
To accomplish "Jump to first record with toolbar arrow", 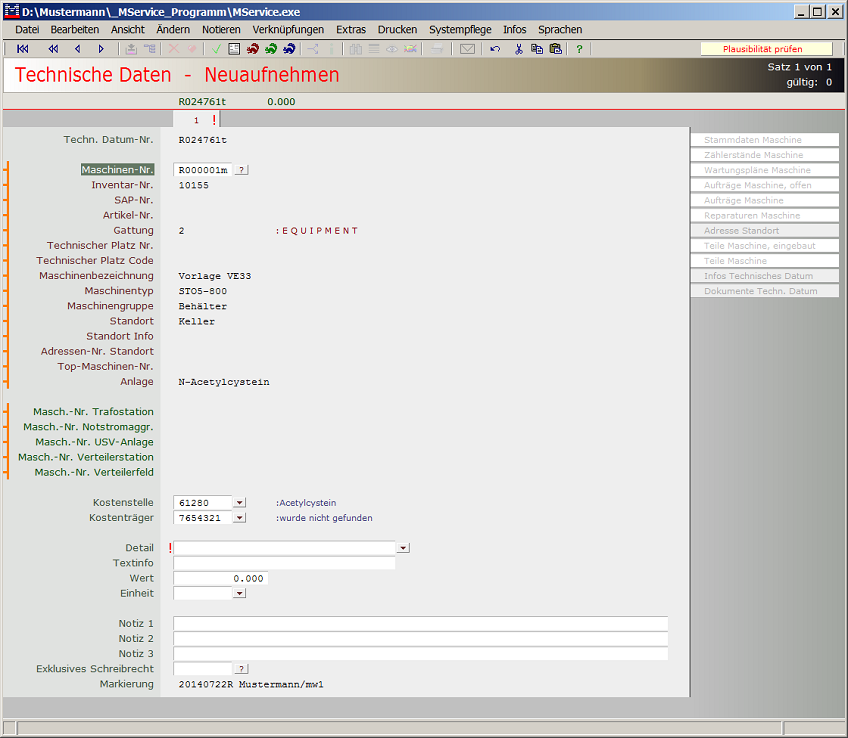I will [x=23, y=49].
